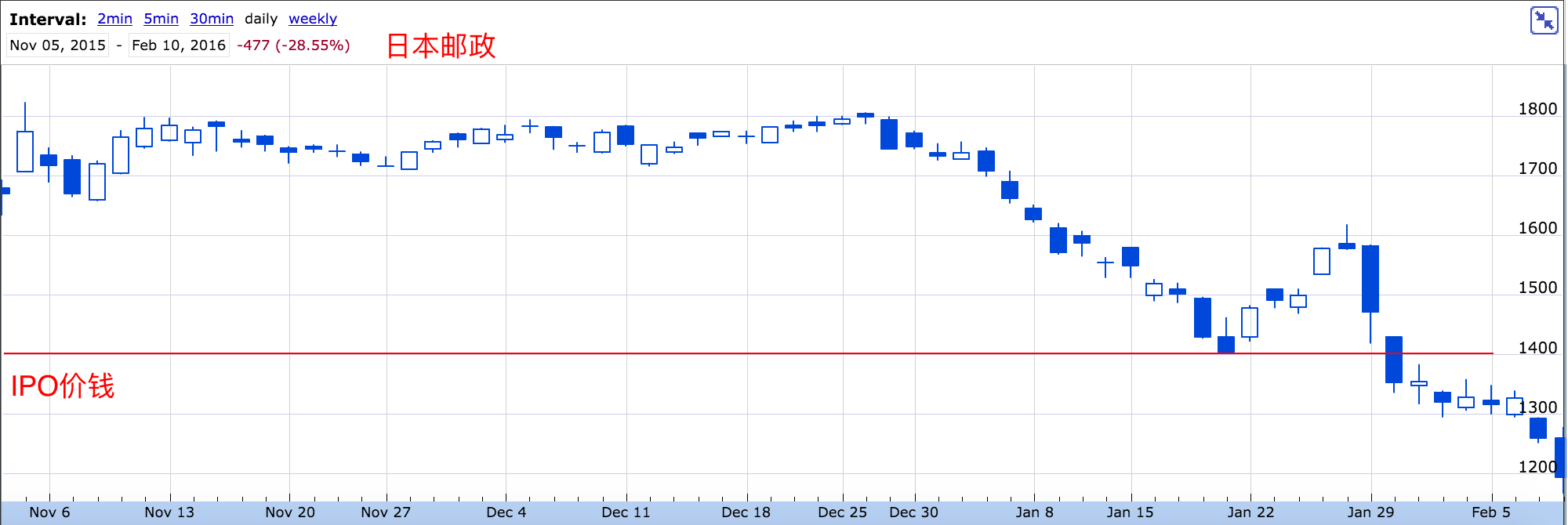Screen dimensions: 1568x525
Task: Click the Nov 6 date label on time axis
Action: 49,512
